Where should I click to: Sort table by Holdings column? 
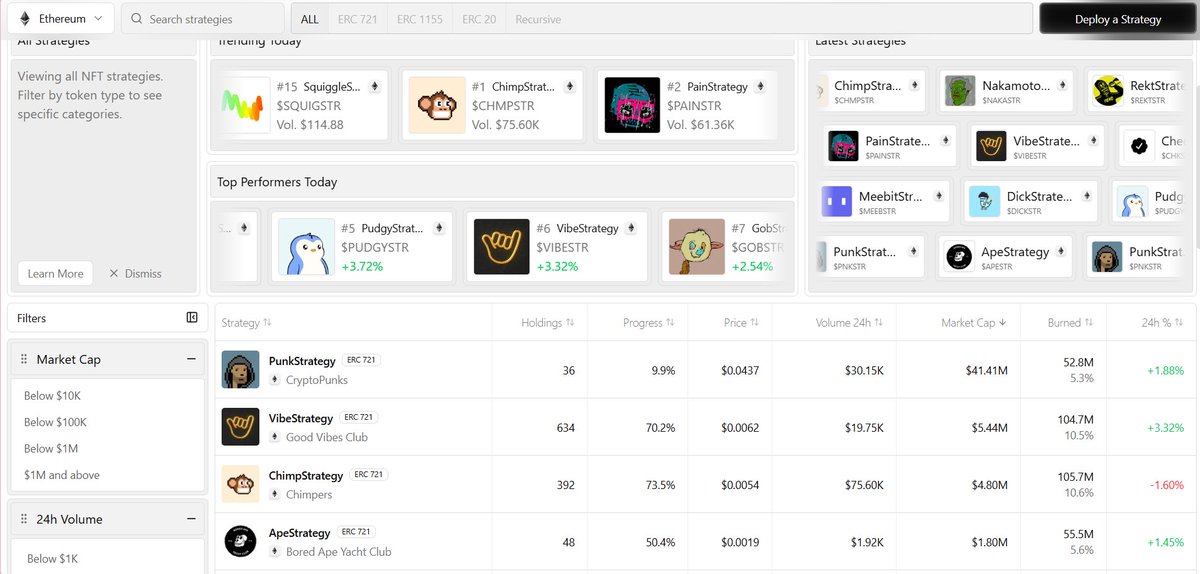(x=547, y=323)
